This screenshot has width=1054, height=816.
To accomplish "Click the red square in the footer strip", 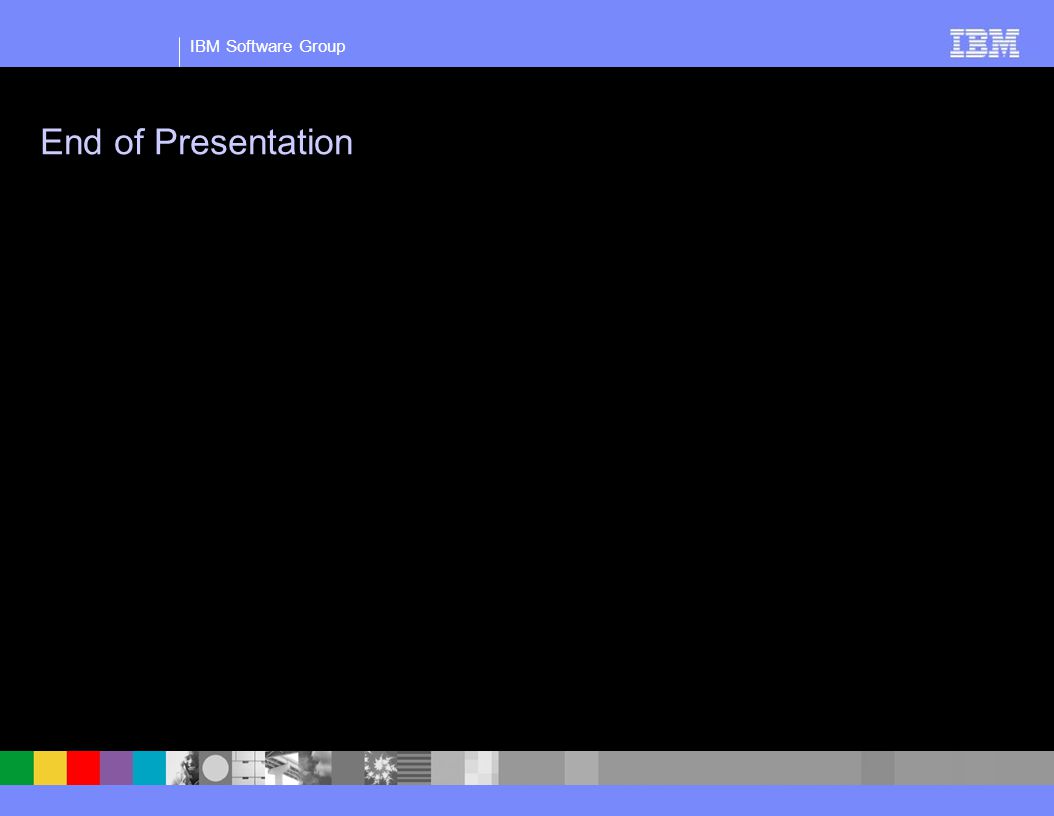I will pos(83,768).
